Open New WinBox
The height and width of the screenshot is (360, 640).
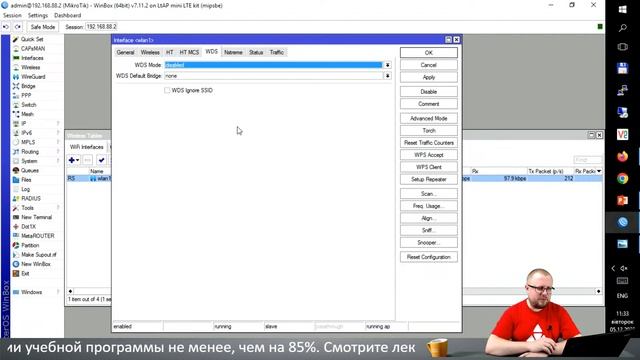(36, 264)
